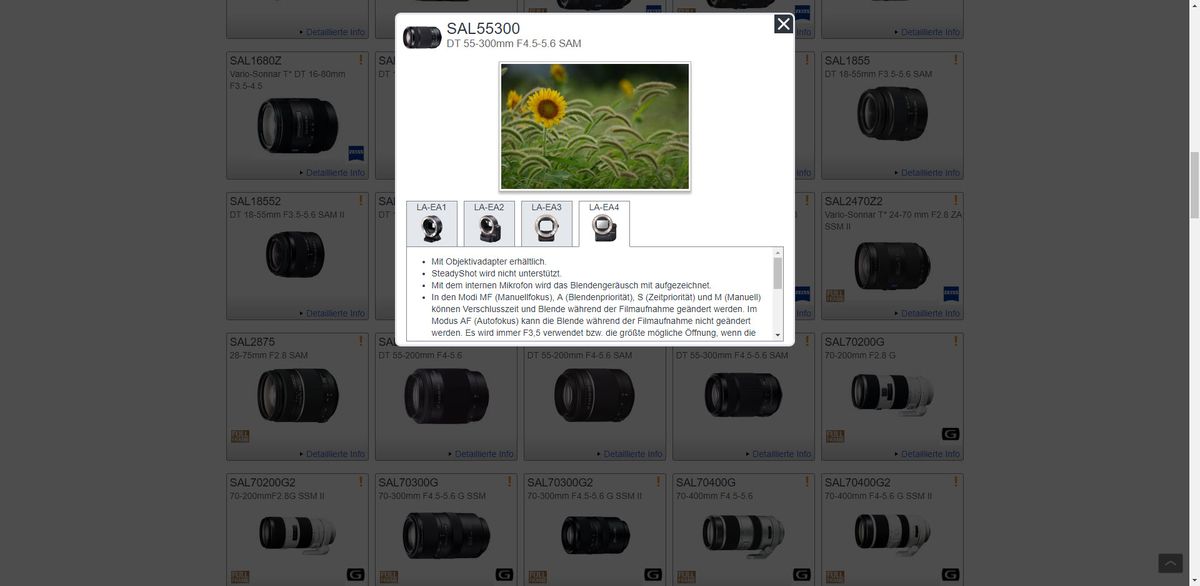Click the ZEISS badge on SAL1680Z
1200x586 pixels.
(x=356, y=153)
